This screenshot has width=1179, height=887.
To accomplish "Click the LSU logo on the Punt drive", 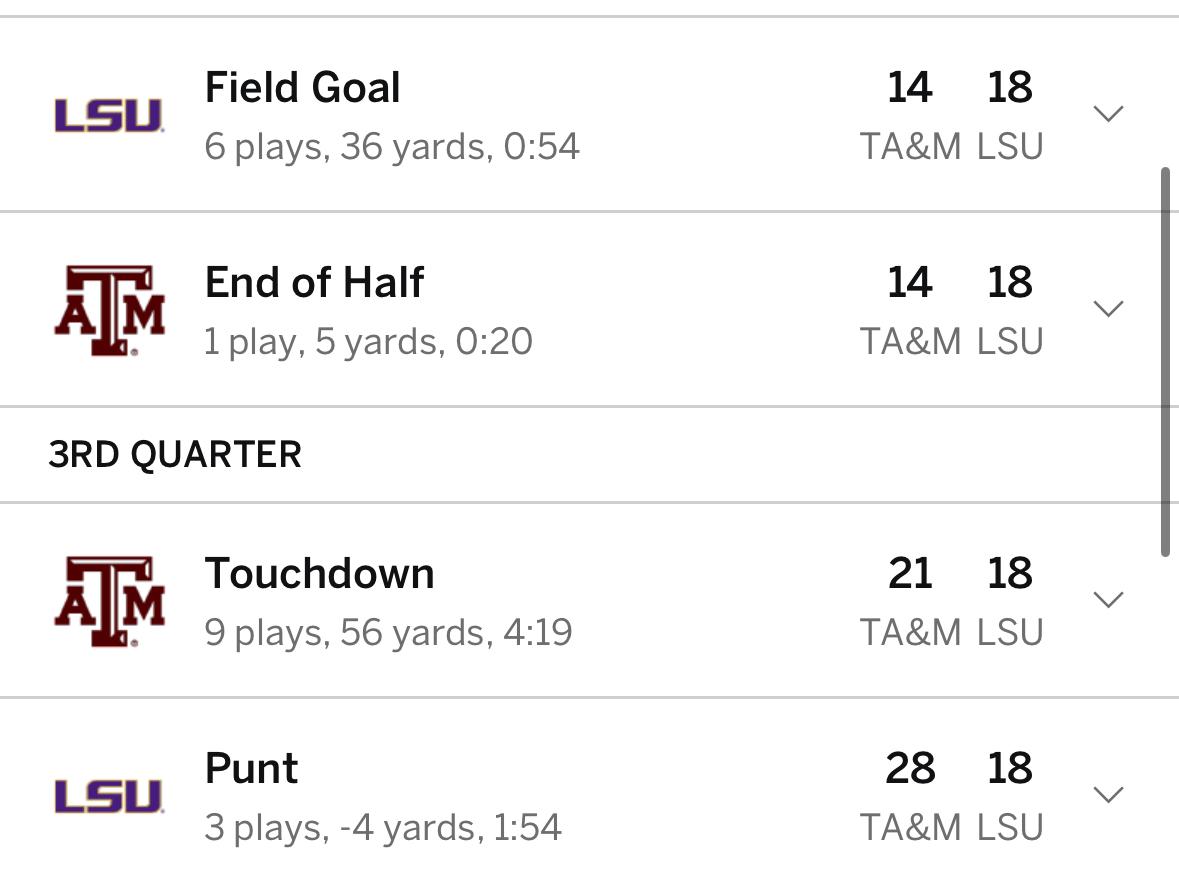I will [x=108, y=797].
